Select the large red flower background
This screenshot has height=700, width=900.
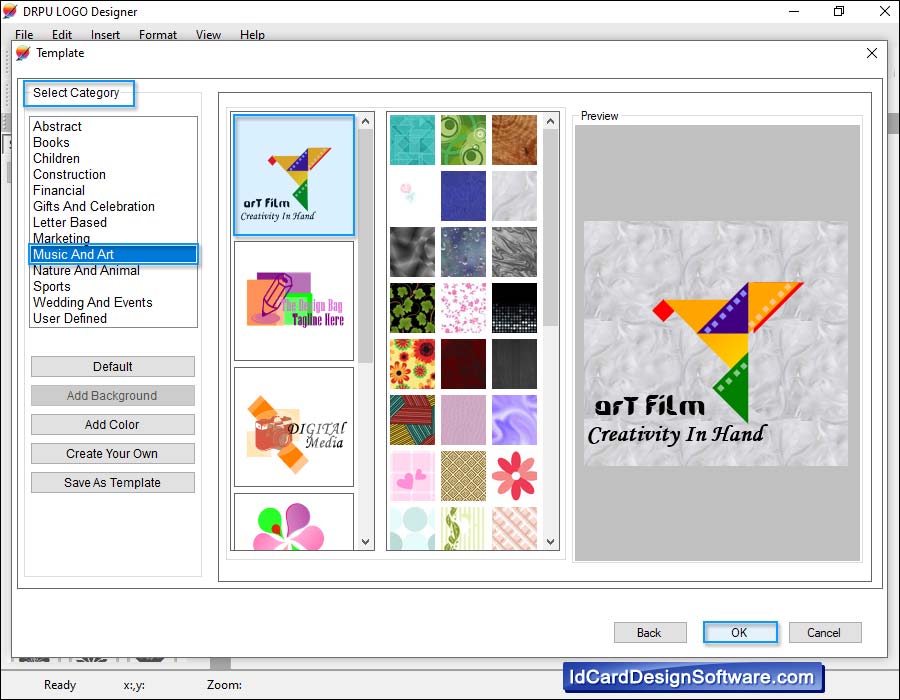point(514,476)
